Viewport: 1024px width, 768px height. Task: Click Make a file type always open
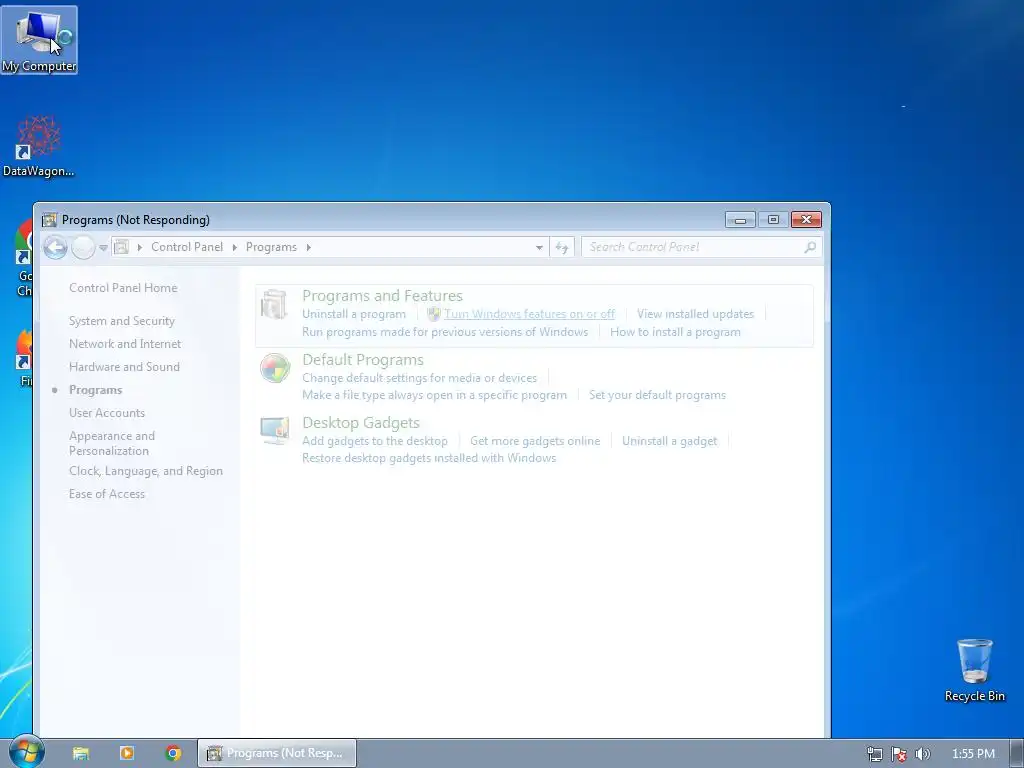pyautogui.click(x=434, y=395)
